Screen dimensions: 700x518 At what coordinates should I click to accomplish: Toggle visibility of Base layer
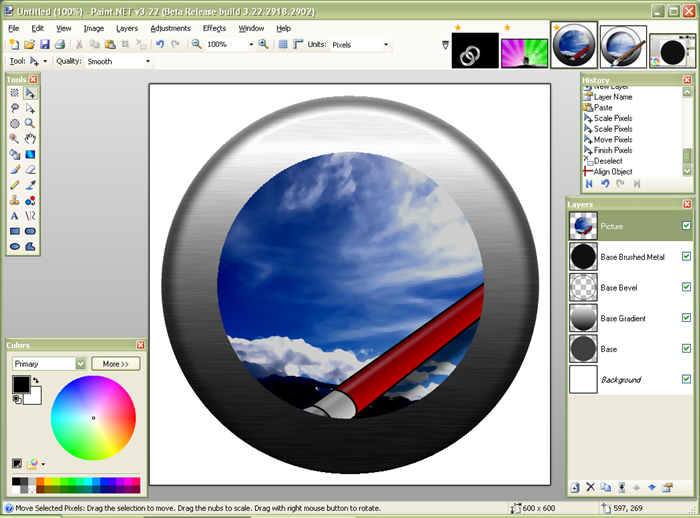[x=687, y=348]
